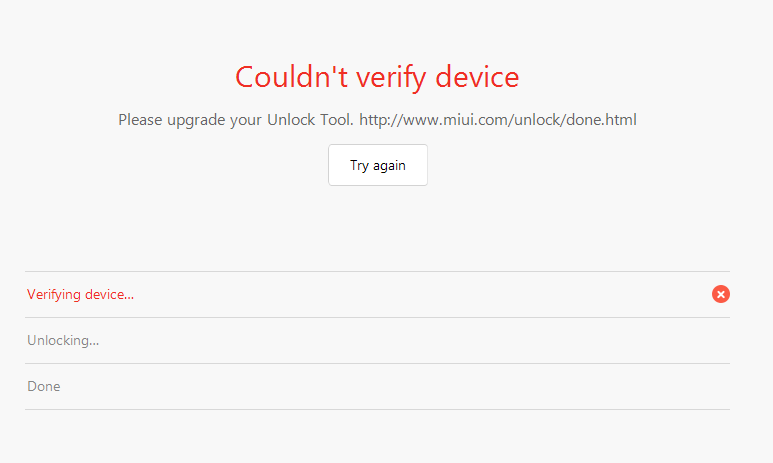Click the word "Verifying" in the red step
This screenshot has width=773, height=463.
(56, 294)
